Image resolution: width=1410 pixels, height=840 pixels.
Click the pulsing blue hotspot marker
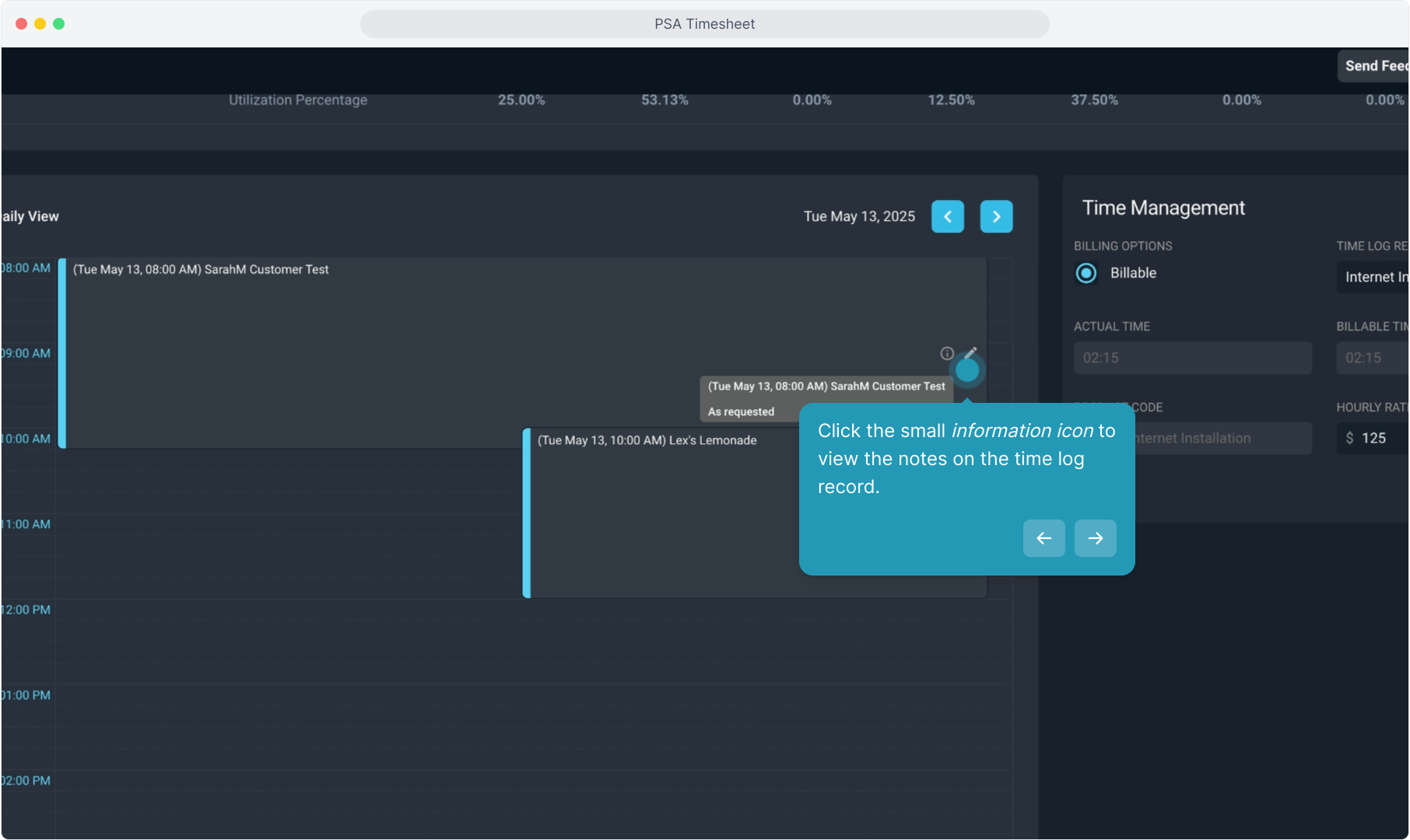pyautogui.click(x=966, y=371)
